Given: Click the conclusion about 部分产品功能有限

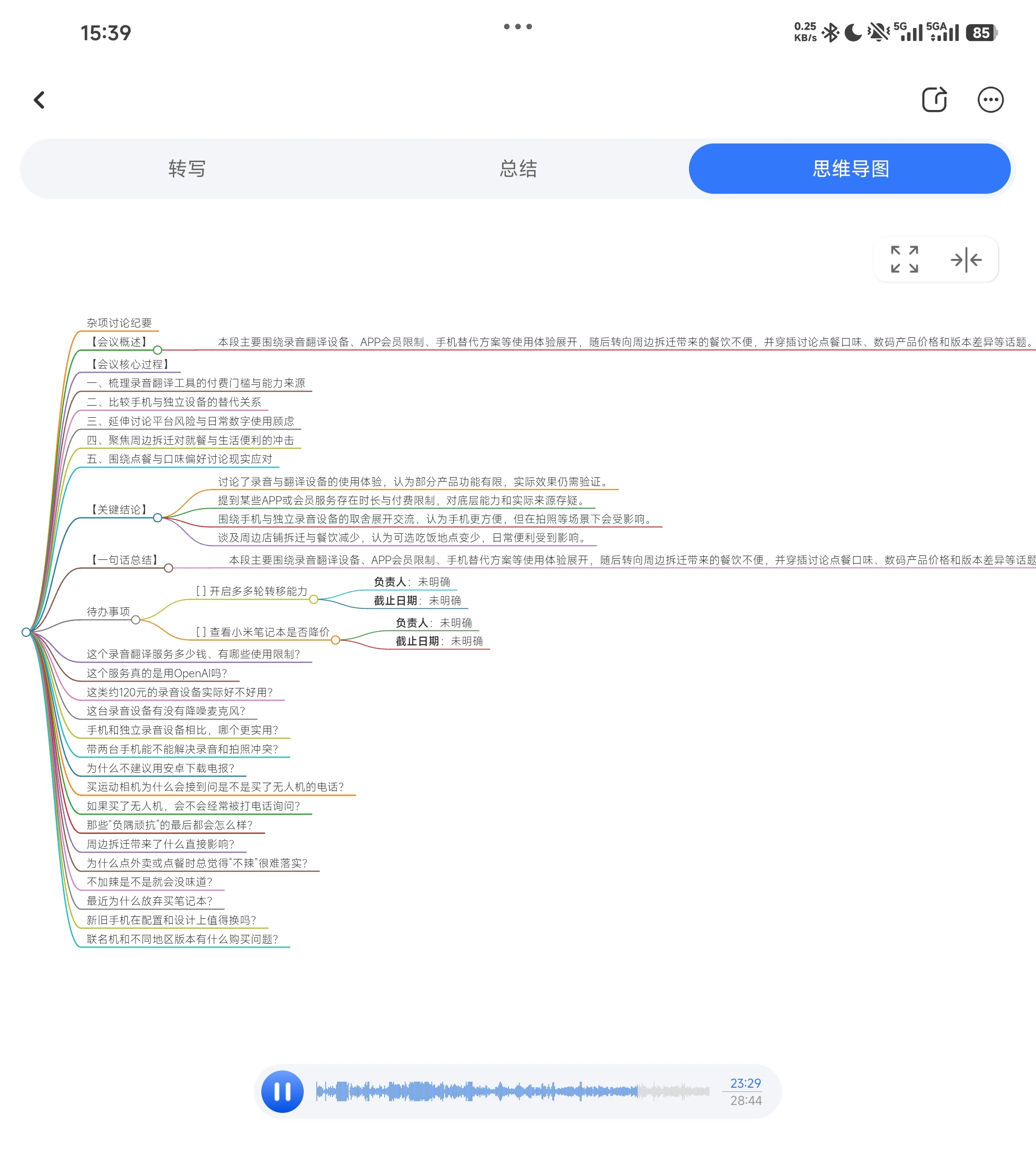Looking at the screenshot, I should click(x=415, y=482).
